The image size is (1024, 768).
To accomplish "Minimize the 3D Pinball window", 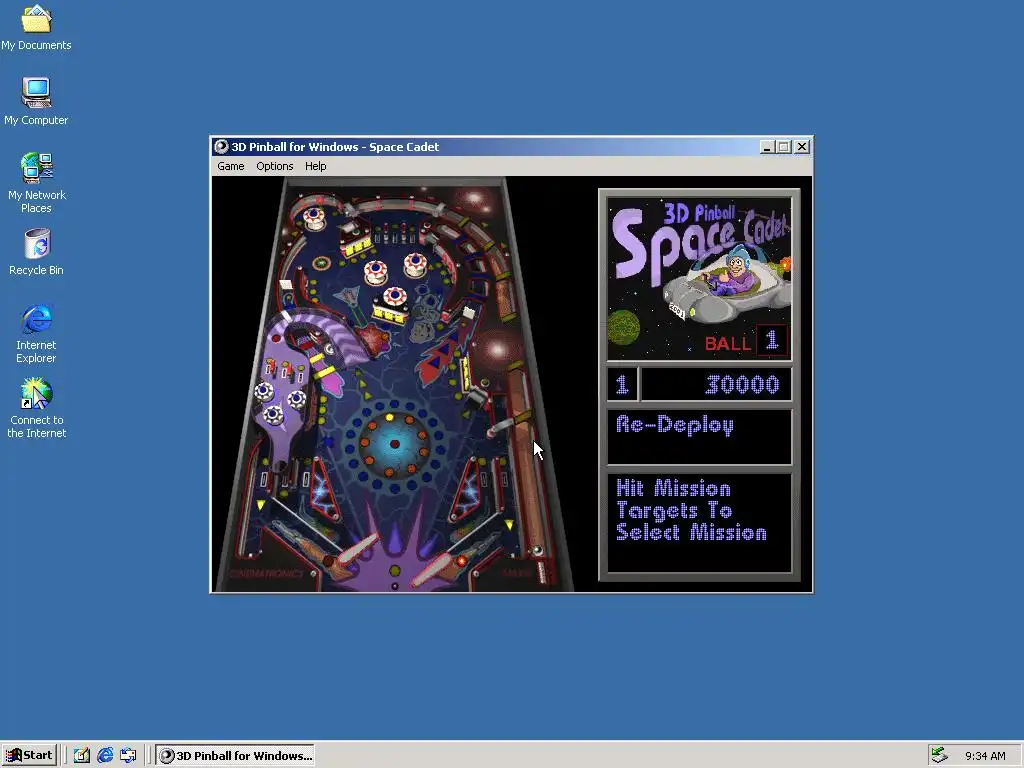I will (767, 147).
